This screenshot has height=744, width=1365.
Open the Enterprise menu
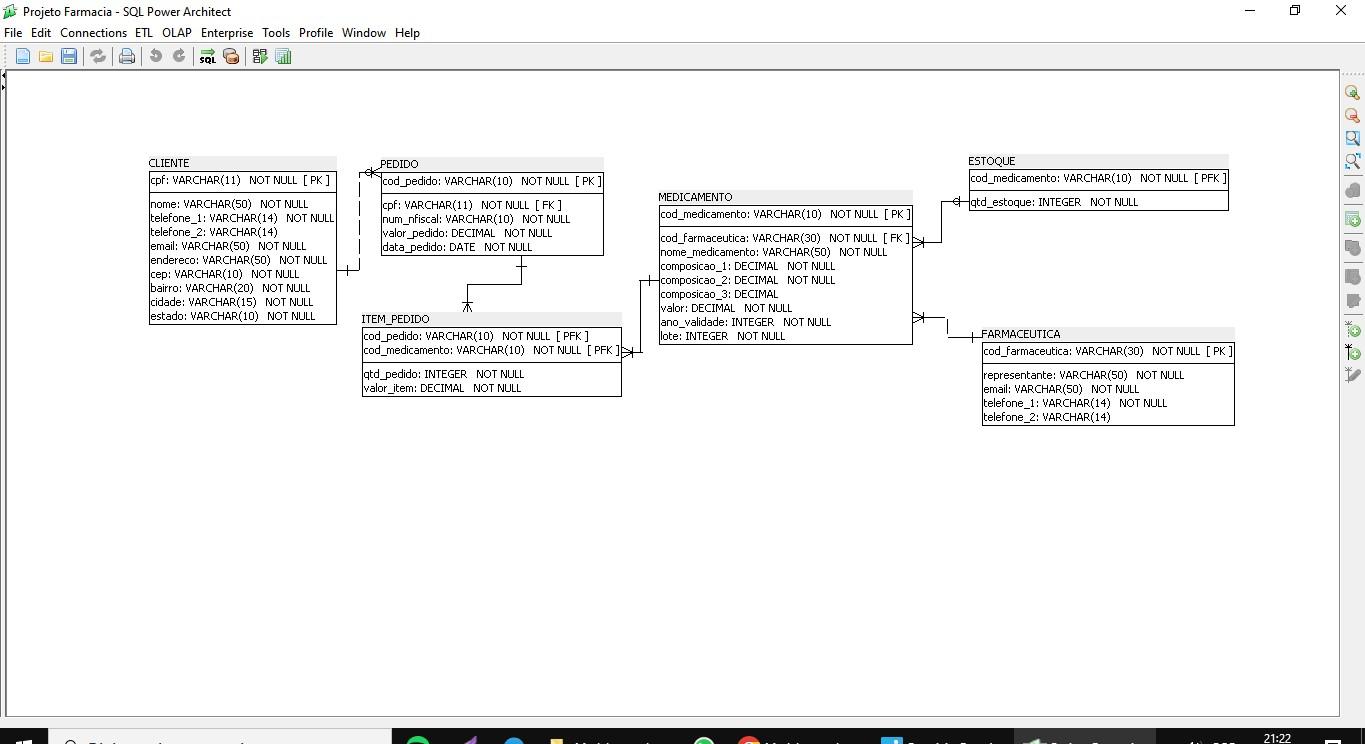[x=227, y=33]
